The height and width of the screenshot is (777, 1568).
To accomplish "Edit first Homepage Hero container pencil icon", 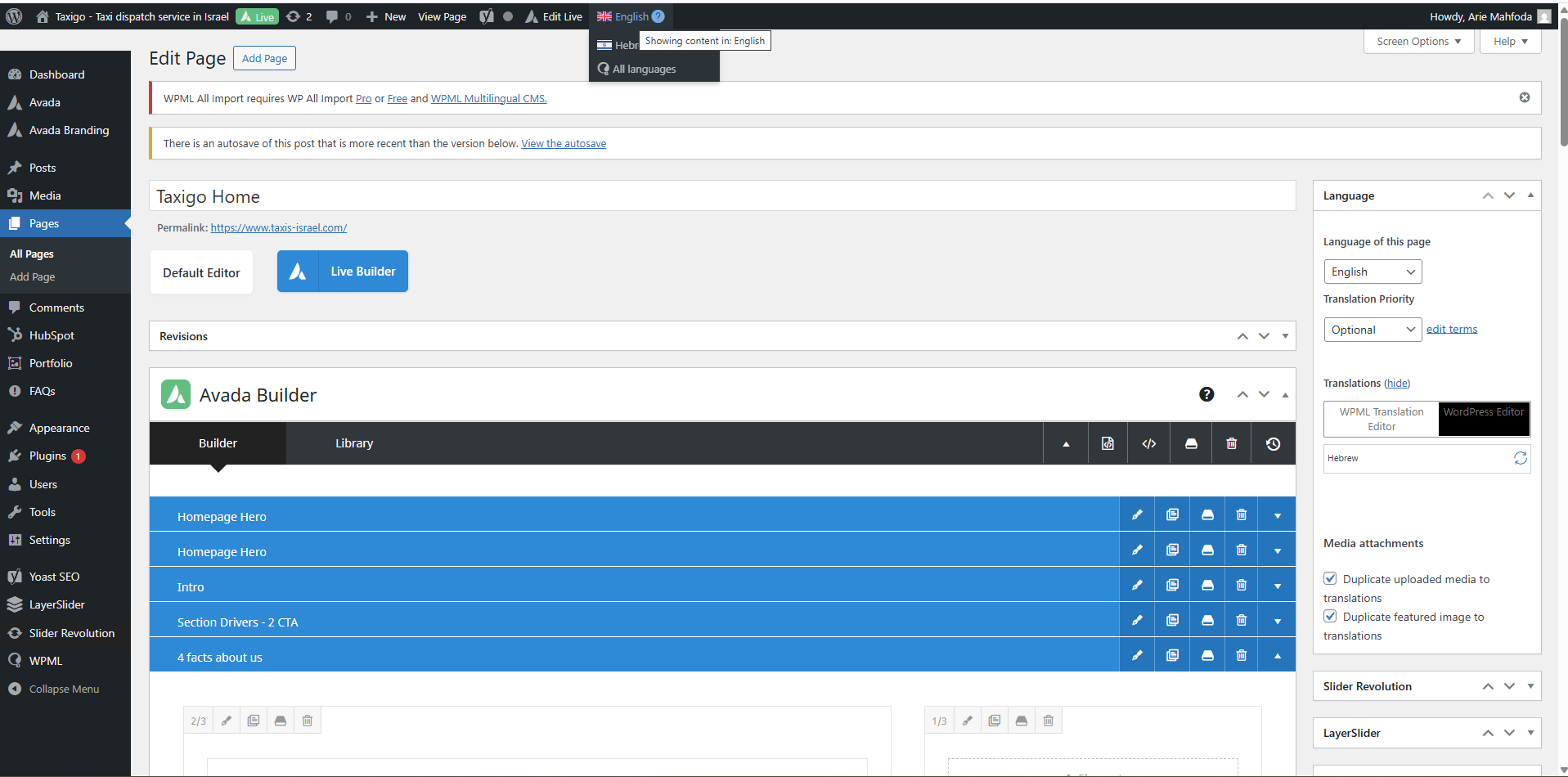I will click(1137, 514).
